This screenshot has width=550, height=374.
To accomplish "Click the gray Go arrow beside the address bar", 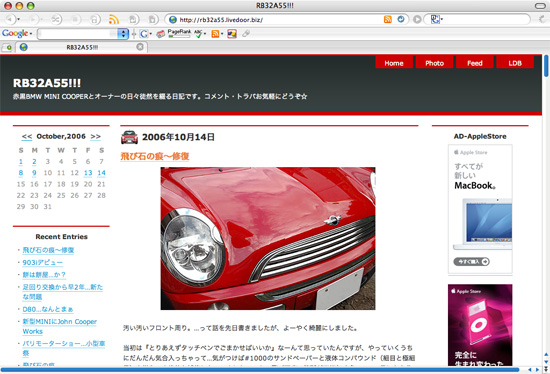I will tap(417, 19).
